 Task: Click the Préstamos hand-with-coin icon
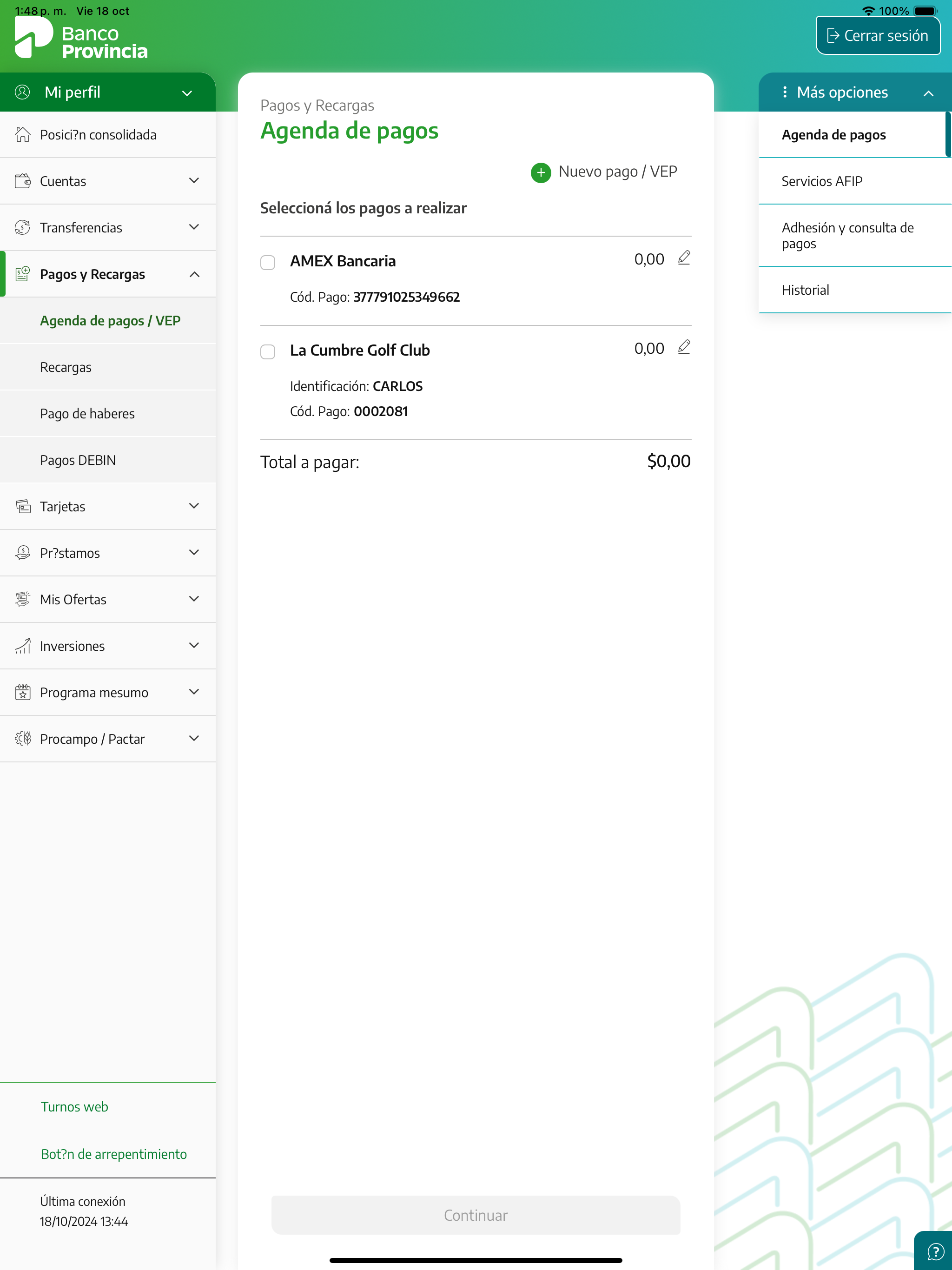(x=22, y=553)
